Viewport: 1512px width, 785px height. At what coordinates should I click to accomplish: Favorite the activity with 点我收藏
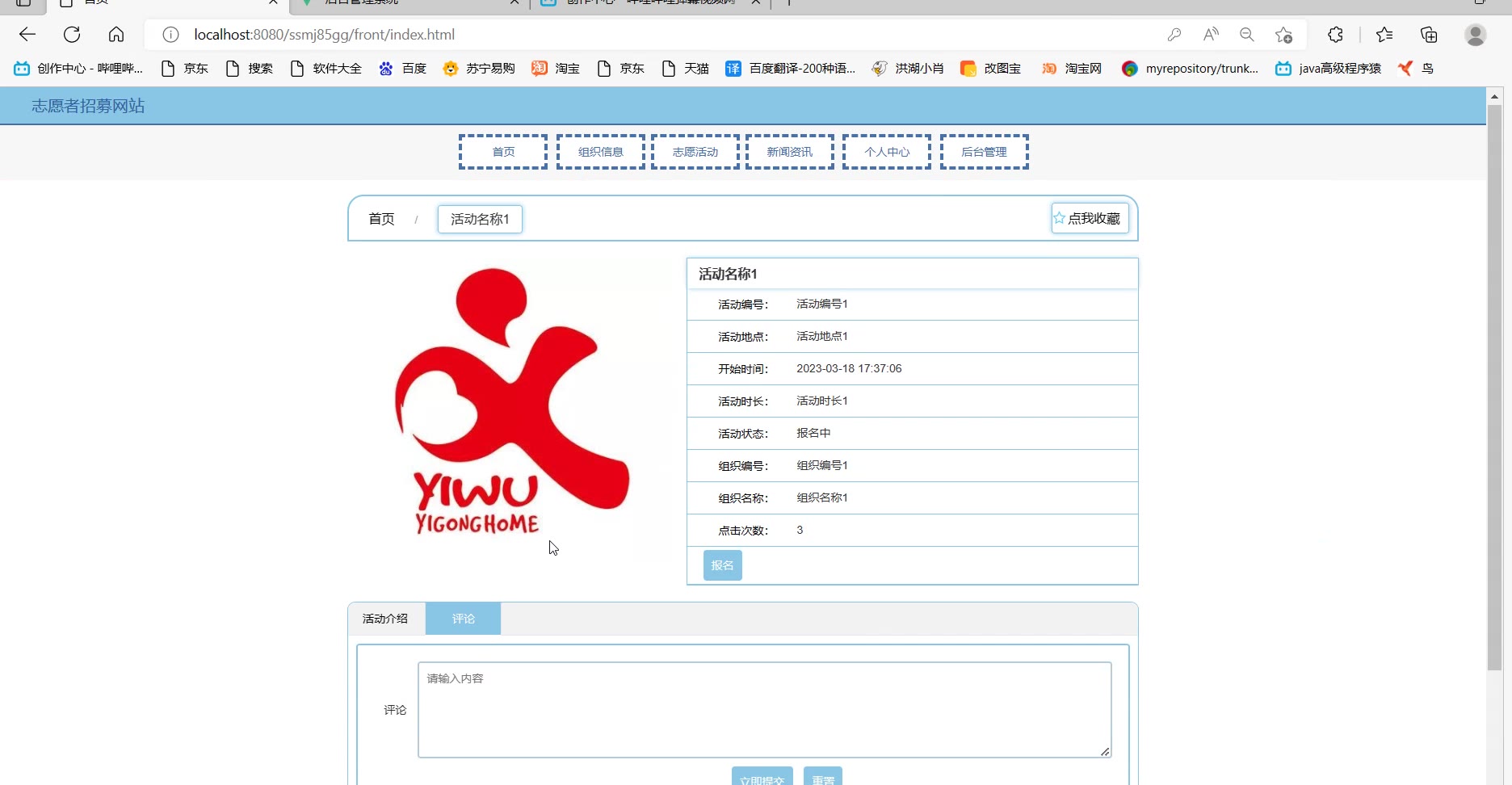[x=1090, y=218]
